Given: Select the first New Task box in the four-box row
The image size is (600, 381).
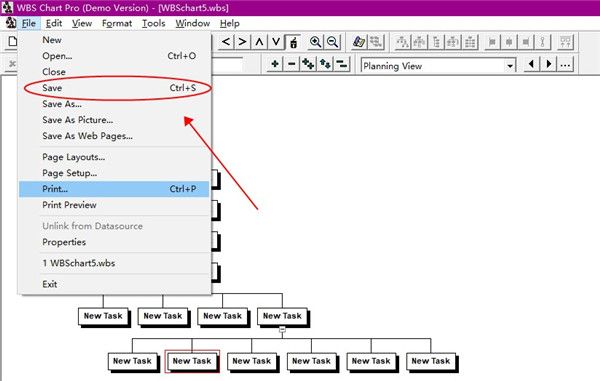Looking at the screenshot, I should [x=103, y=316].
